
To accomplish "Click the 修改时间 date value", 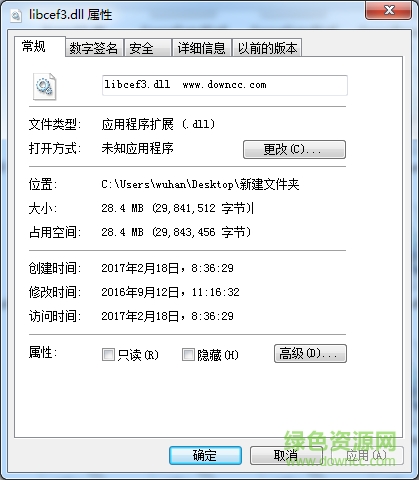I will (170, 292).
